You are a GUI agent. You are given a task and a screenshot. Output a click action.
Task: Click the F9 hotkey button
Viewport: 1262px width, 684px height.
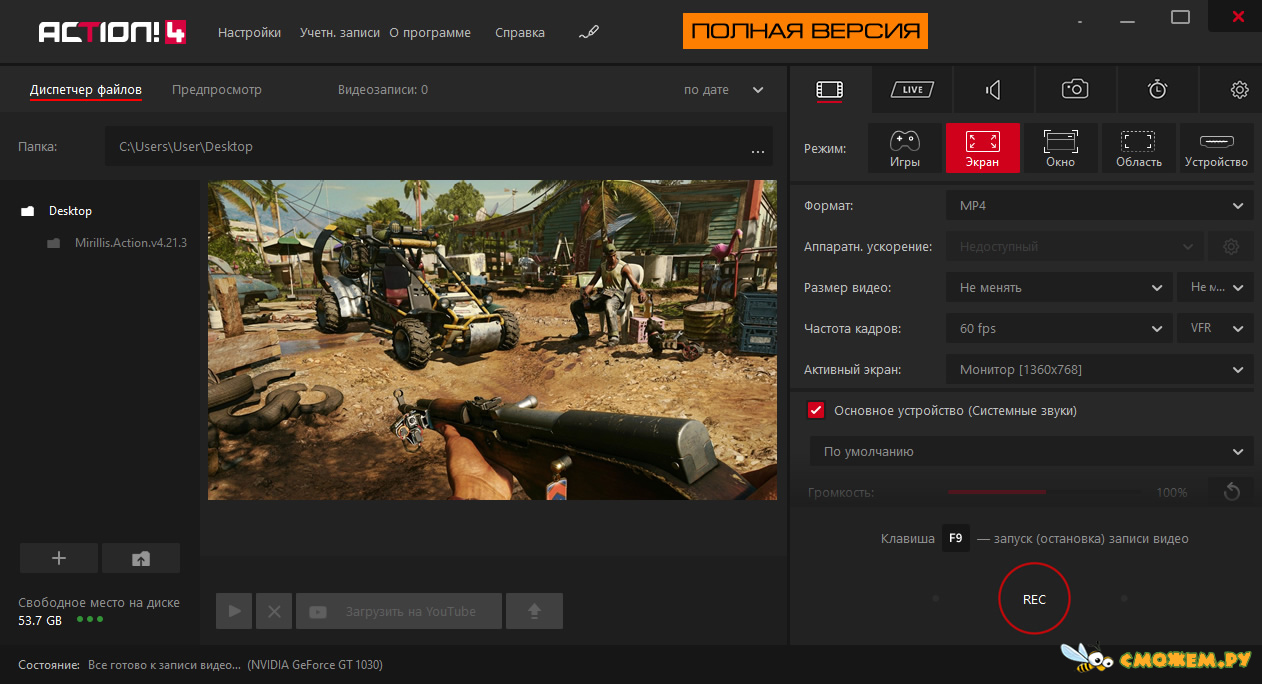pyautogui.click(x=956, y=539)
